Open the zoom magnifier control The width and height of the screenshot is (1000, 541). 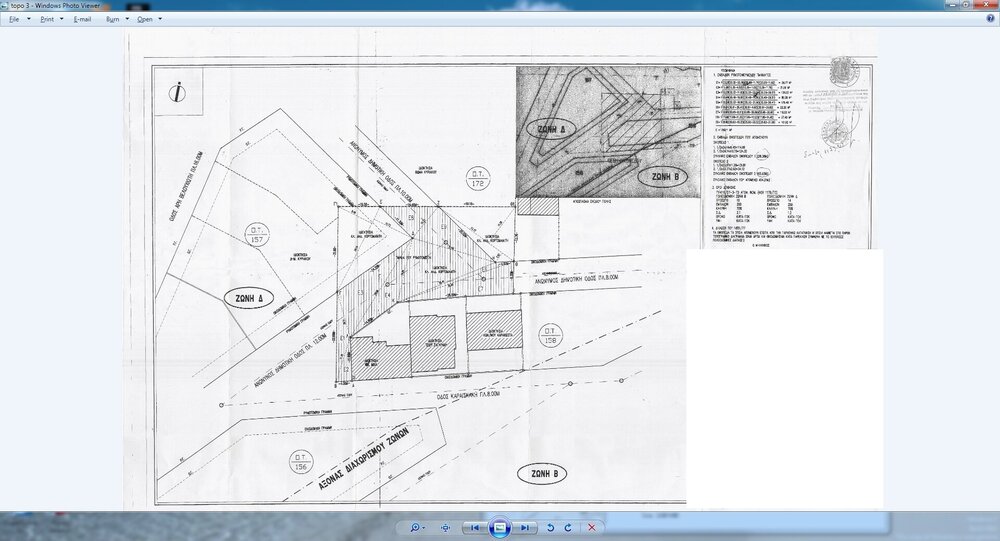pyautogui.click(x=415, y=526)
